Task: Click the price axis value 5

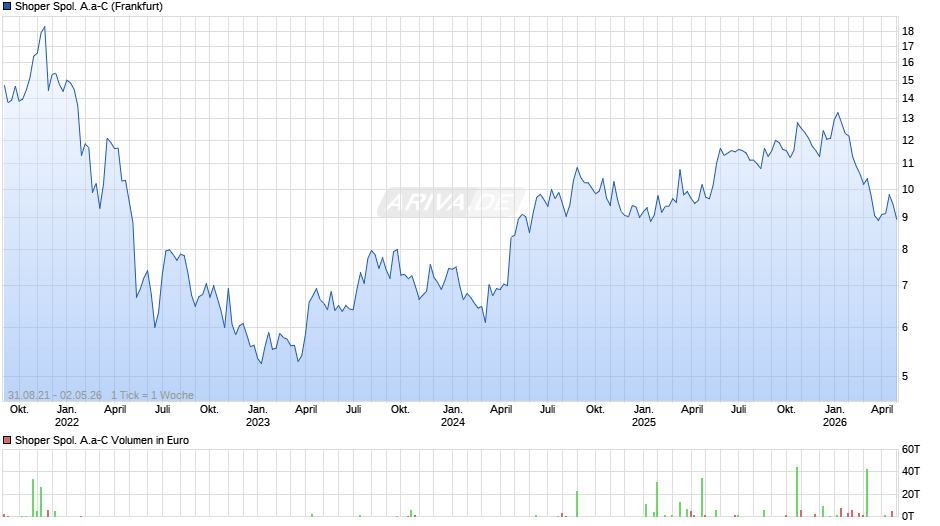Action: (x=905, y=377)
